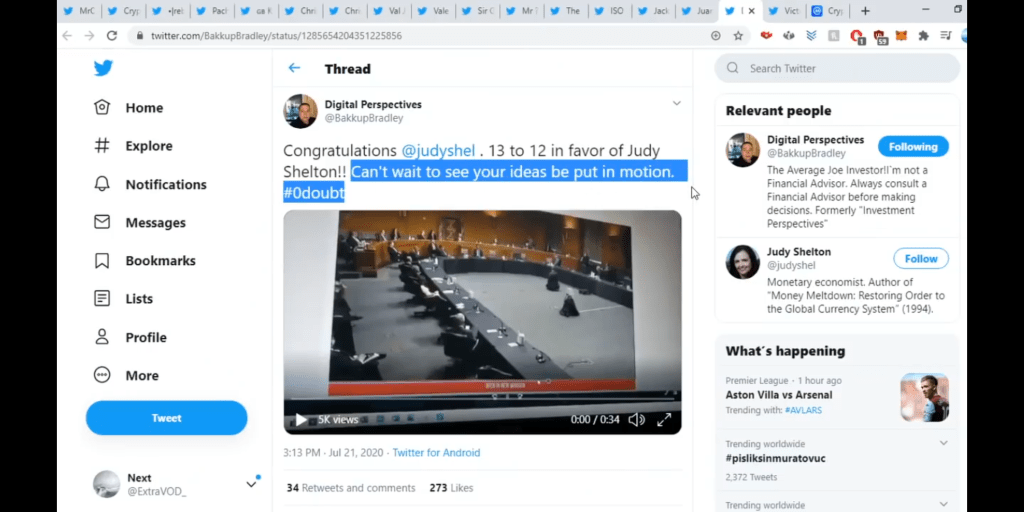Mute the video volume
This screenshot has height=512, width=1024.
pyautogui.click(x=636, y=420)
